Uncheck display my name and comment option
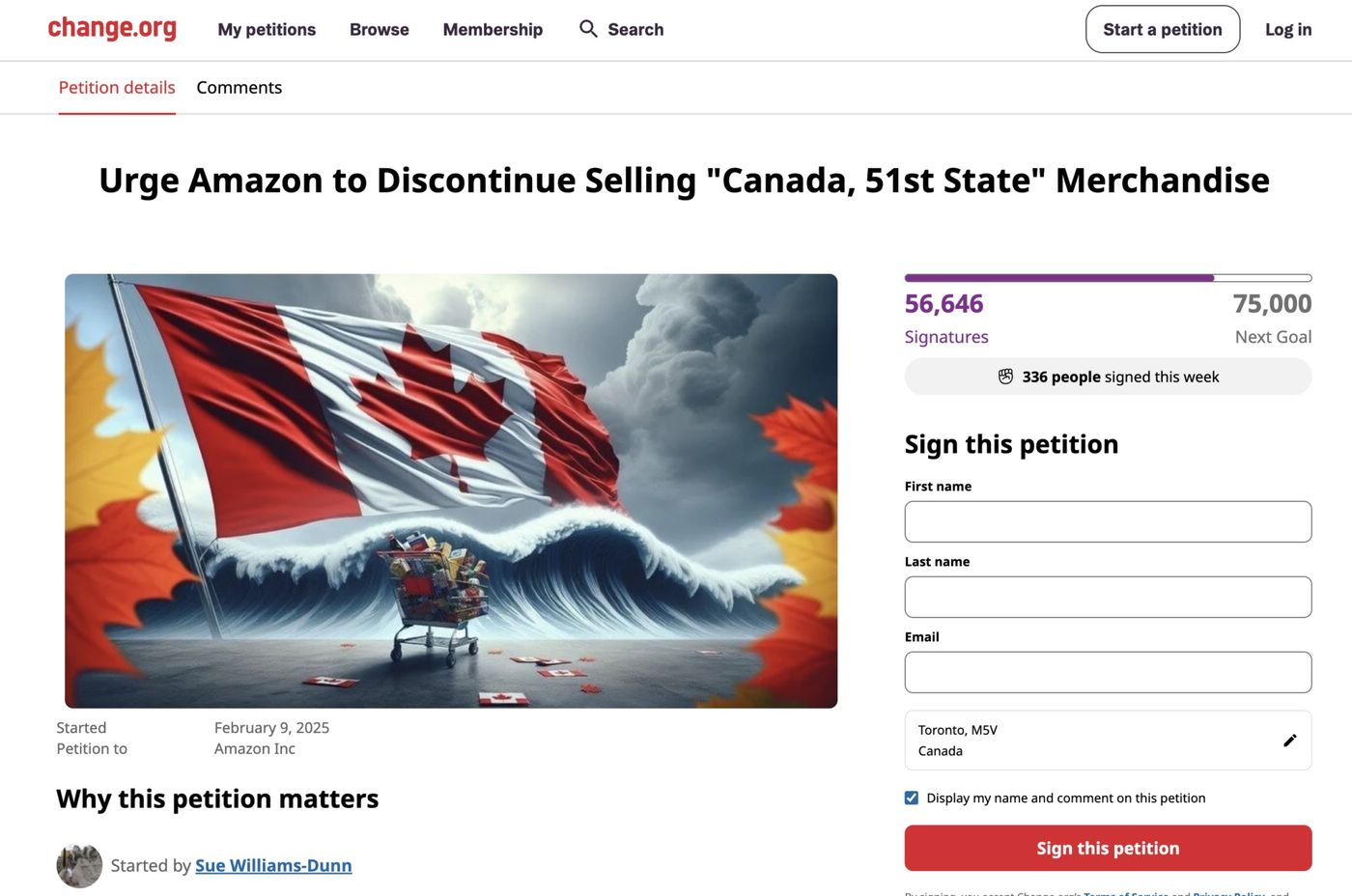 click(911, 797)
